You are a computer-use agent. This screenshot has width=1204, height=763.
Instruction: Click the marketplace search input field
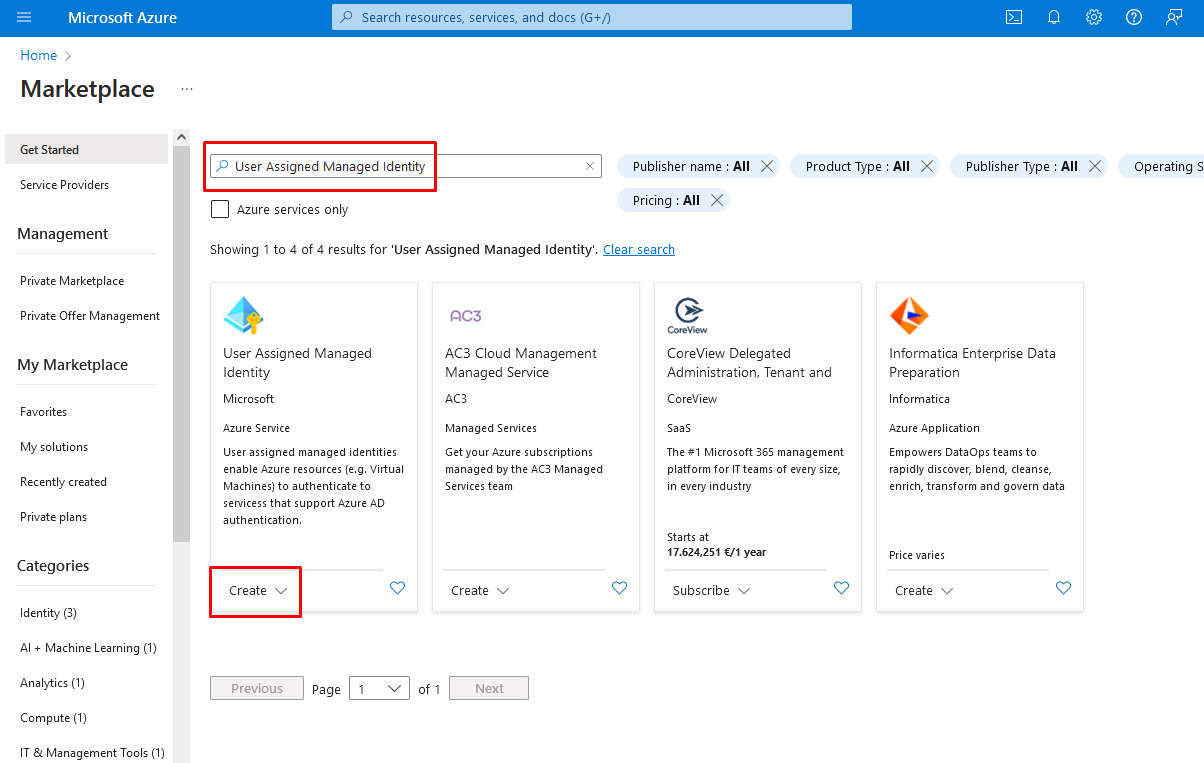pyautogui.click(x=405, y=166)
